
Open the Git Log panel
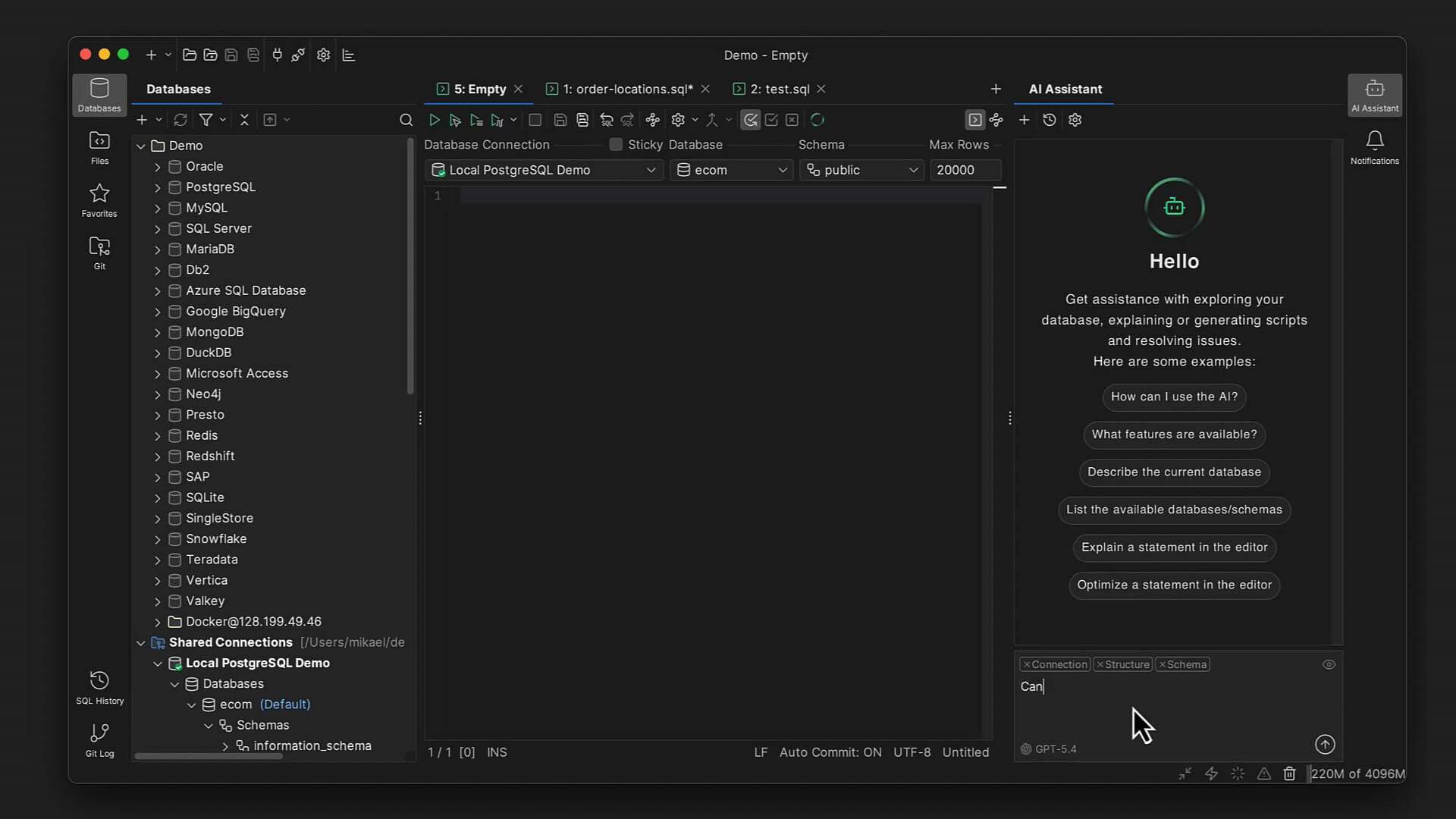point(99,740)
